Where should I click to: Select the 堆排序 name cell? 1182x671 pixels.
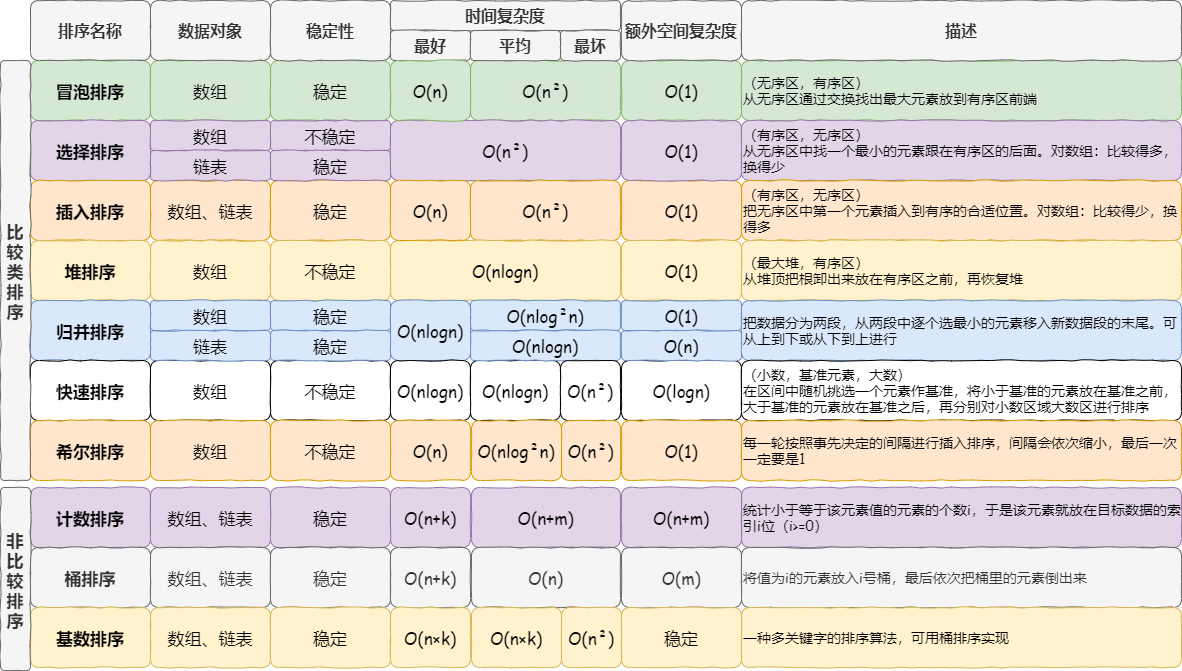[x=90, y=271]
